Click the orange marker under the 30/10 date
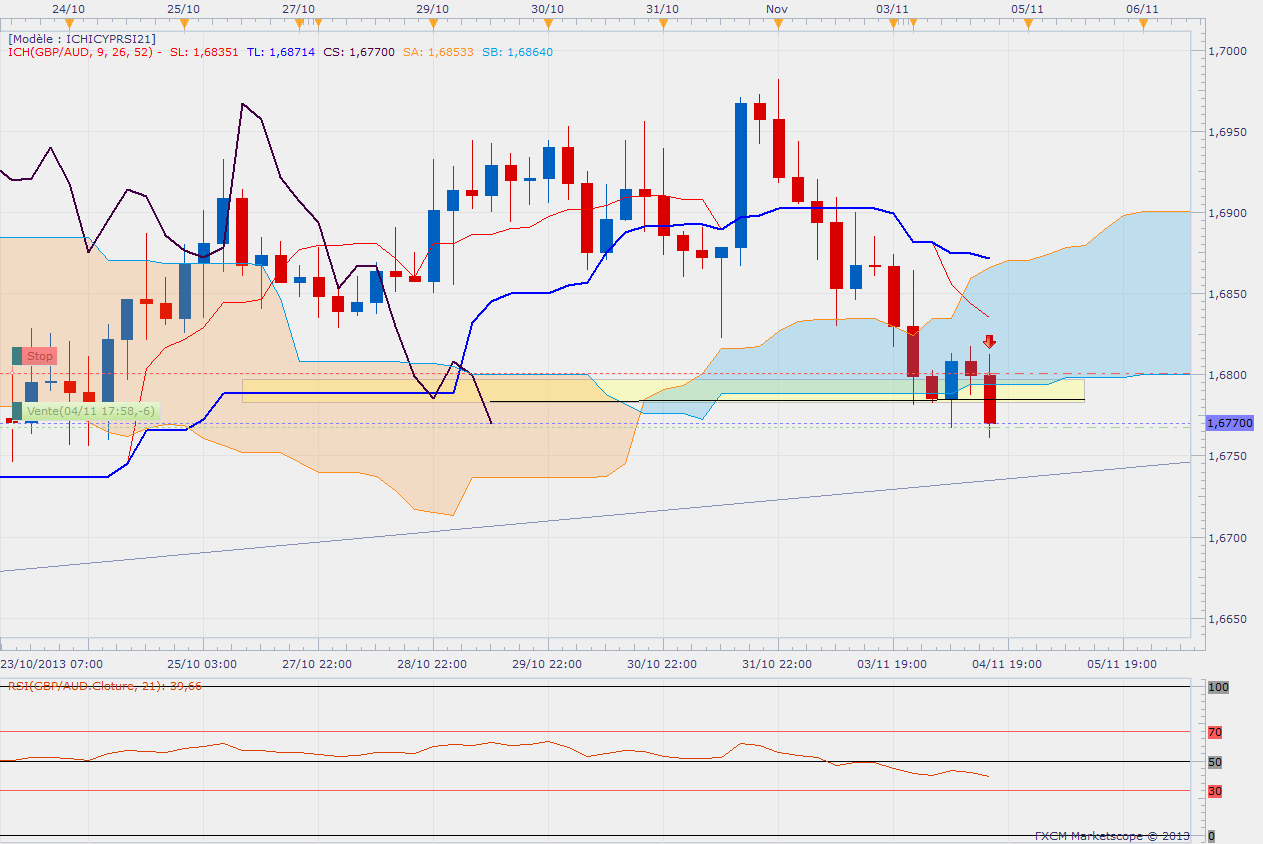The image size is (1263, 844). pyautogui.click(x=547, y=22)
